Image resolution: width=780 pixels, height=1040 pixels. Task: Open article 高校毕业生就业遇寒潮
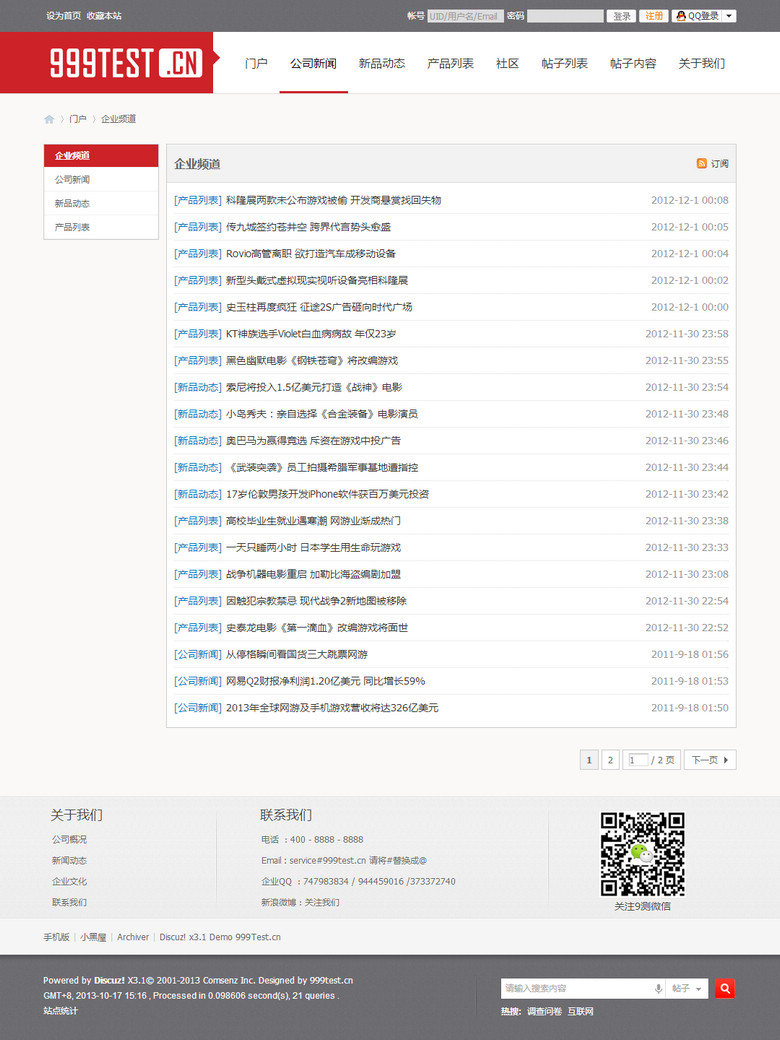313,521
